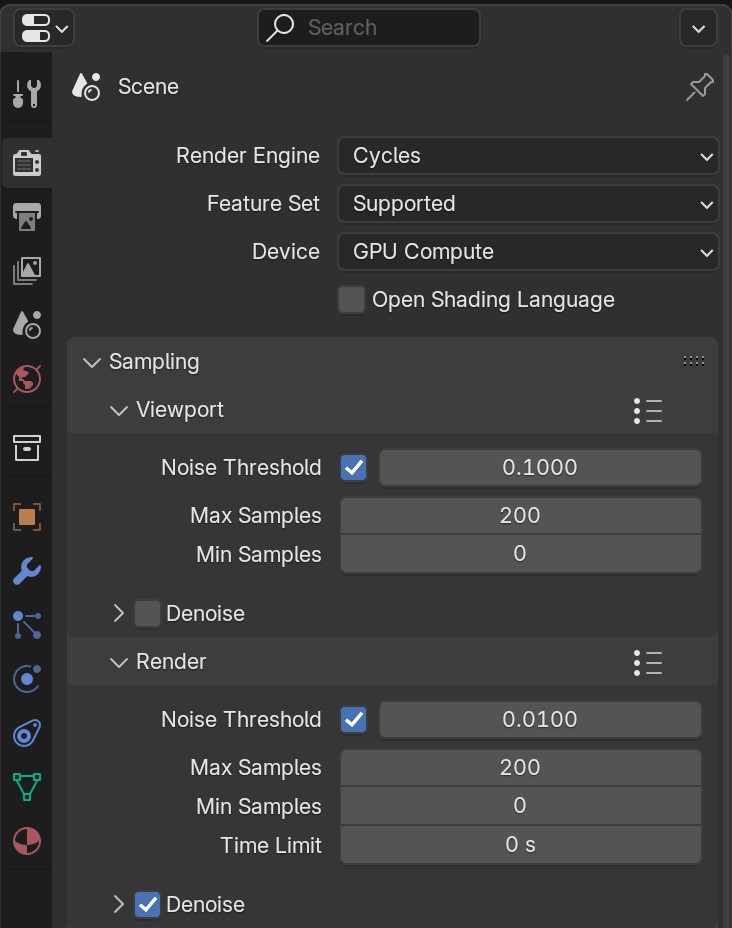Click Viewport Max Samples field
The width and height of the screenshot is (732, 928).
coord(521,515)
